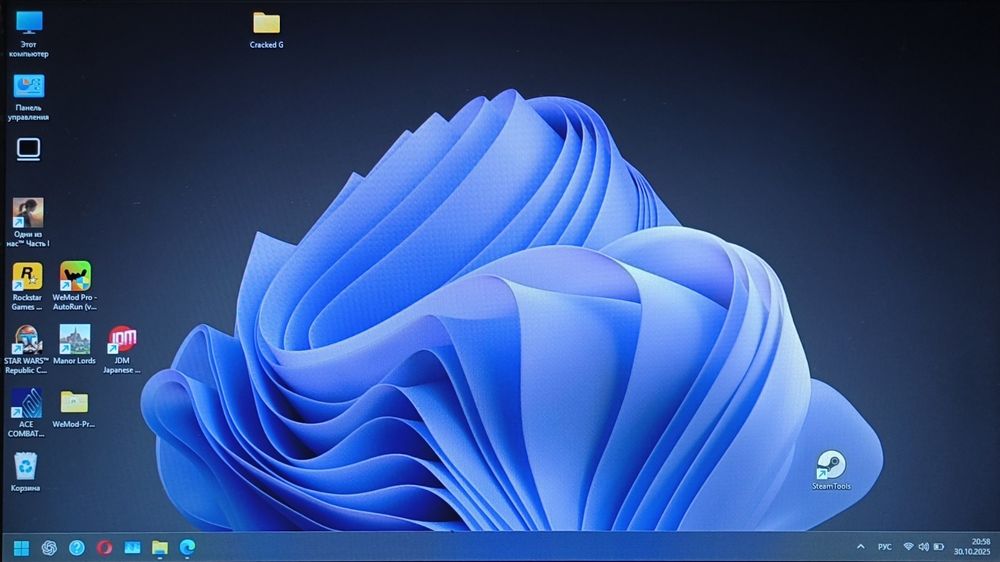Click the "Cracked G" folder label
The width and height of the screenshot is (1000, 562).
click(267, 45)
